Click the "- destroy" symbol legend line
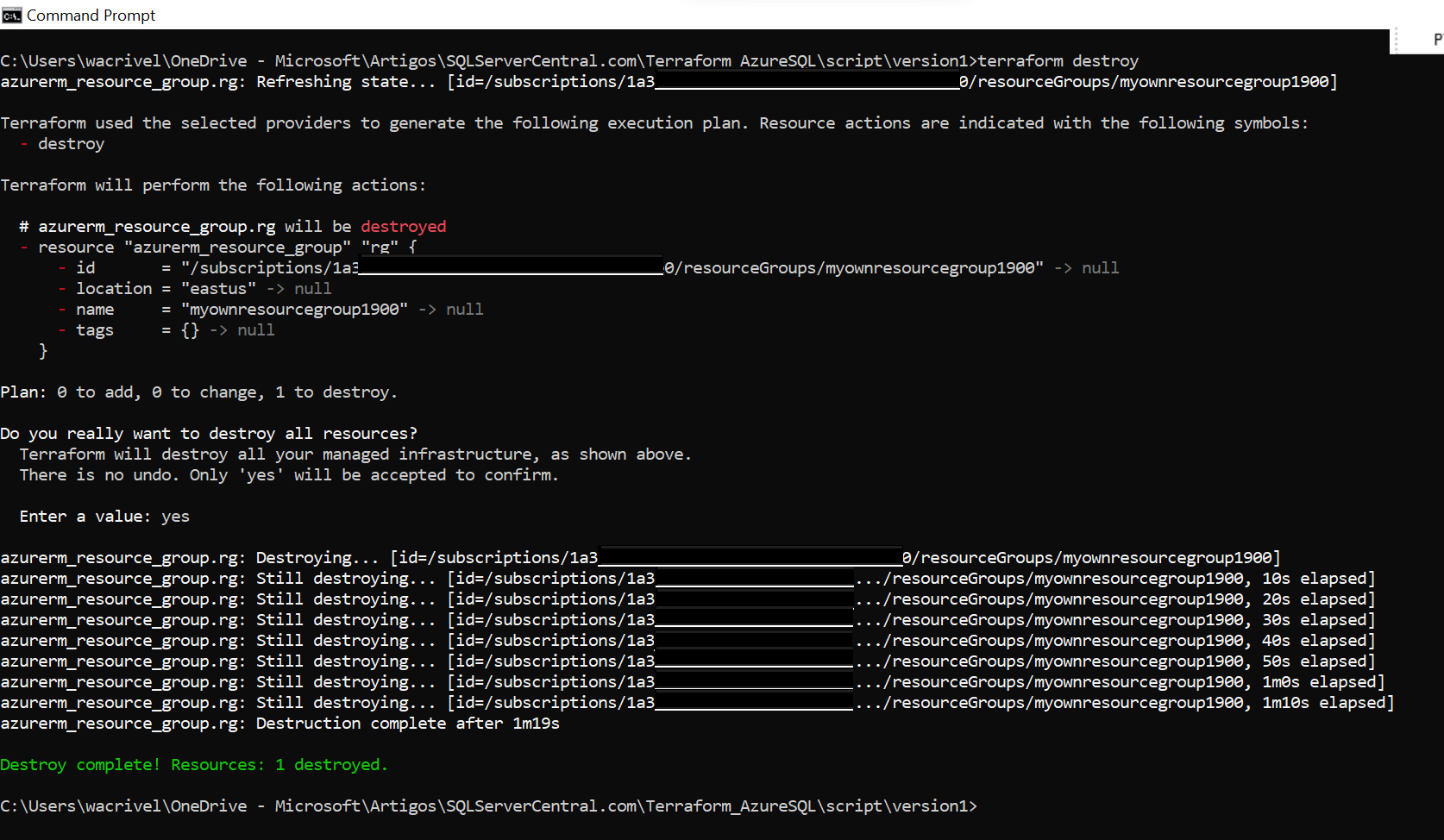 (x=62, y=144)
